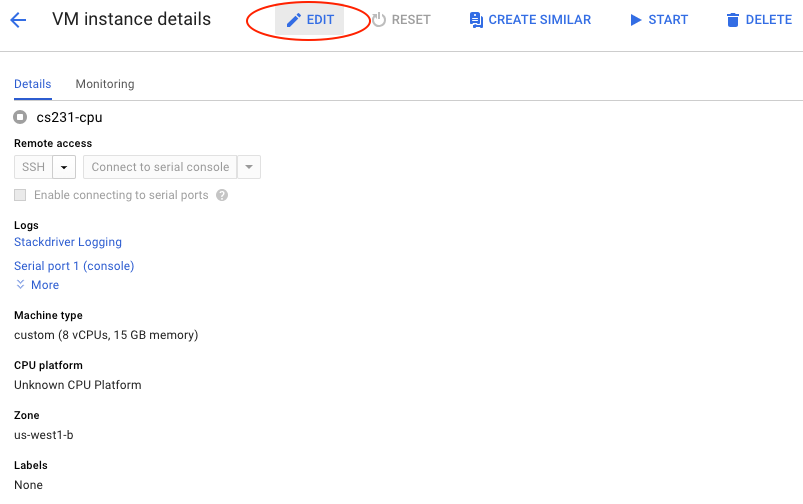Click the SSH button
The width and height of the screenshot is (803, 504).
click(33, 167)
